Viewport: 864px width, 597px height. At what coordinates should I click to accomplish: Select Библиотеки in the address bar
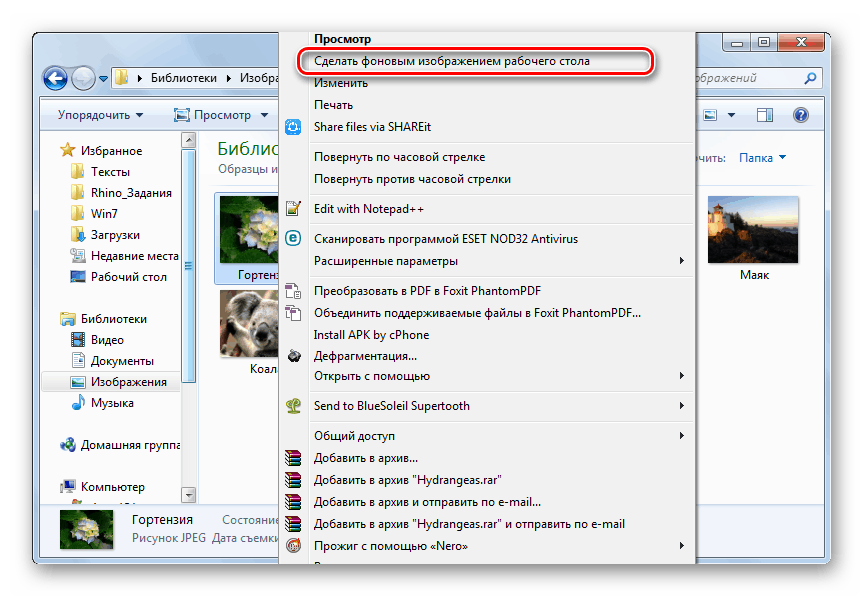tap(183, 78)
